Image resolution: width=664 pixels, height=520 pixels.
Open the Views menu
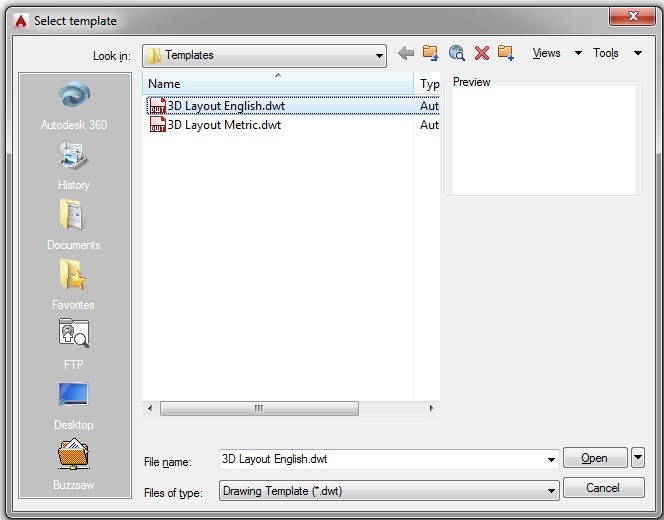point(546,53)
